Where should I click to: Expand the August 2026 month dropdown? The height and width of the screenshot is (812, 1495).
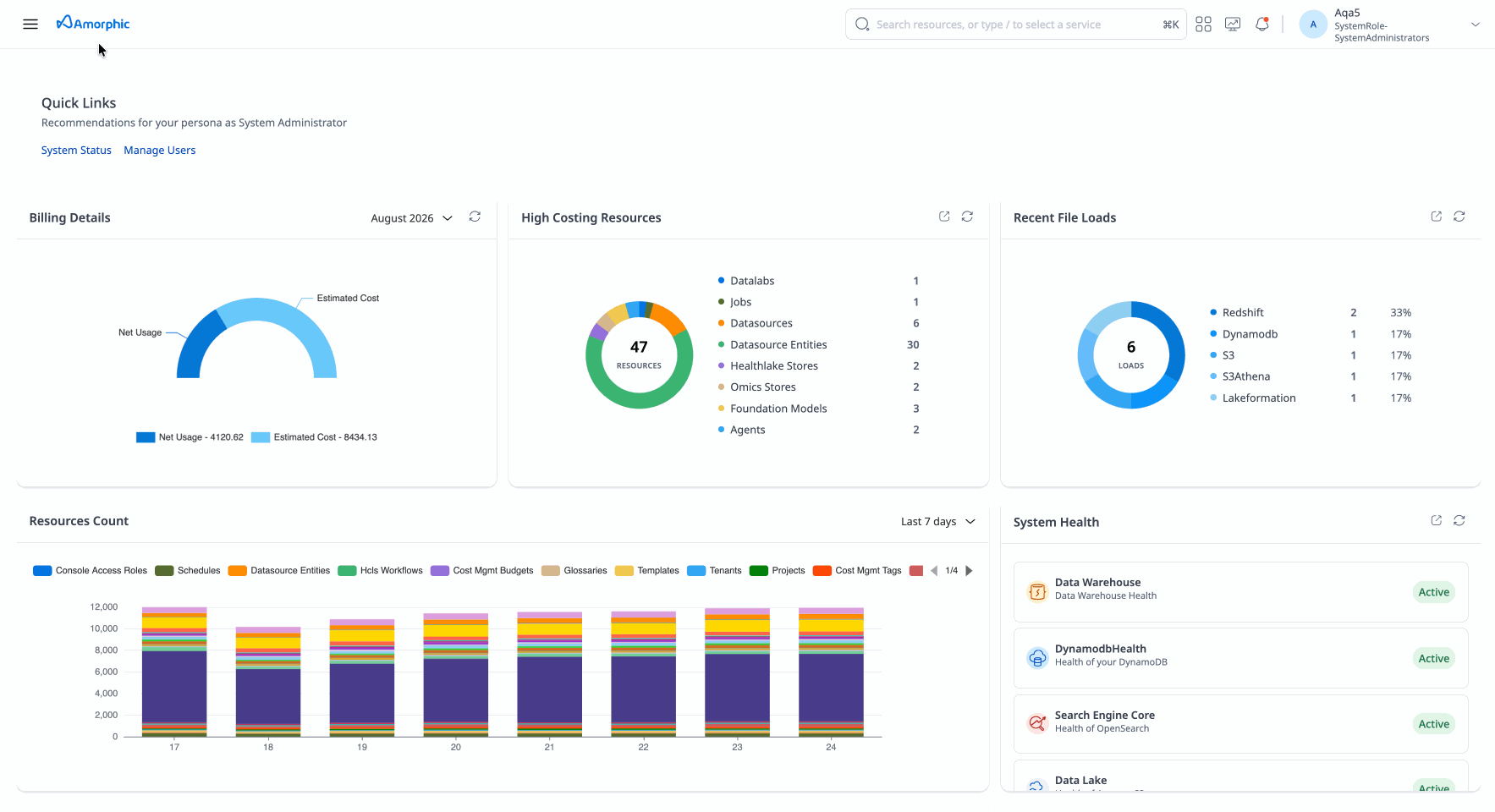[412, 218]
